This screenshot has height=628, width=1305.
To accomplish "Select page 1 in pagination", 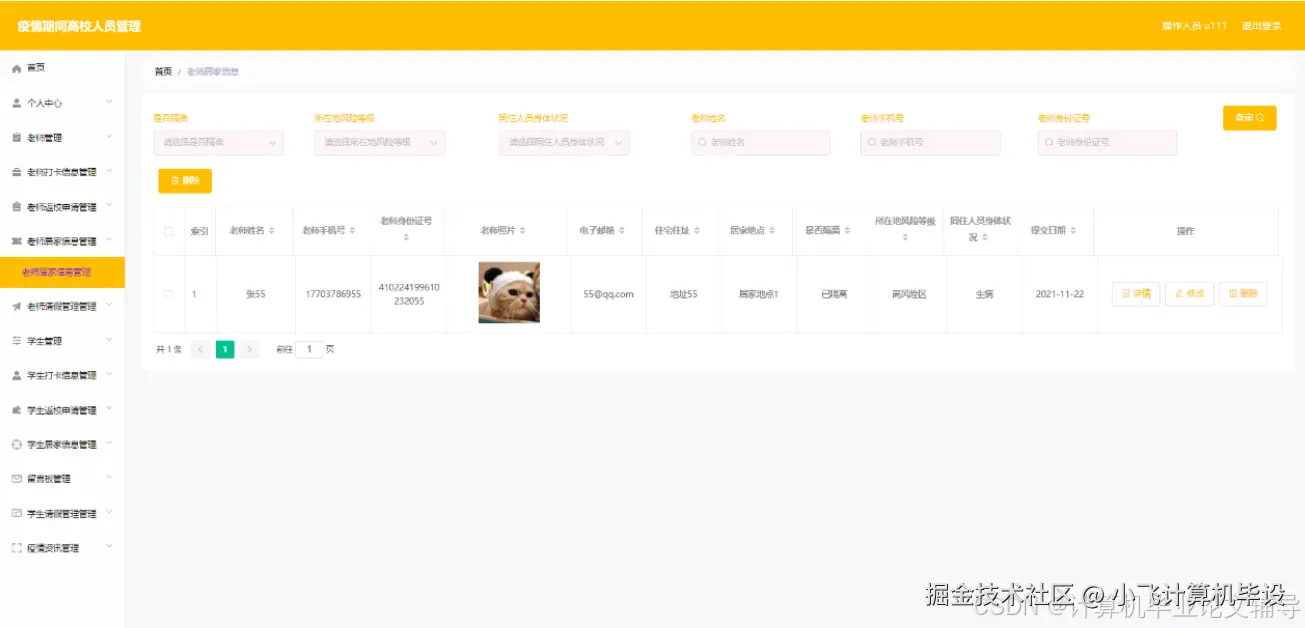I will (x=225, y=349).
